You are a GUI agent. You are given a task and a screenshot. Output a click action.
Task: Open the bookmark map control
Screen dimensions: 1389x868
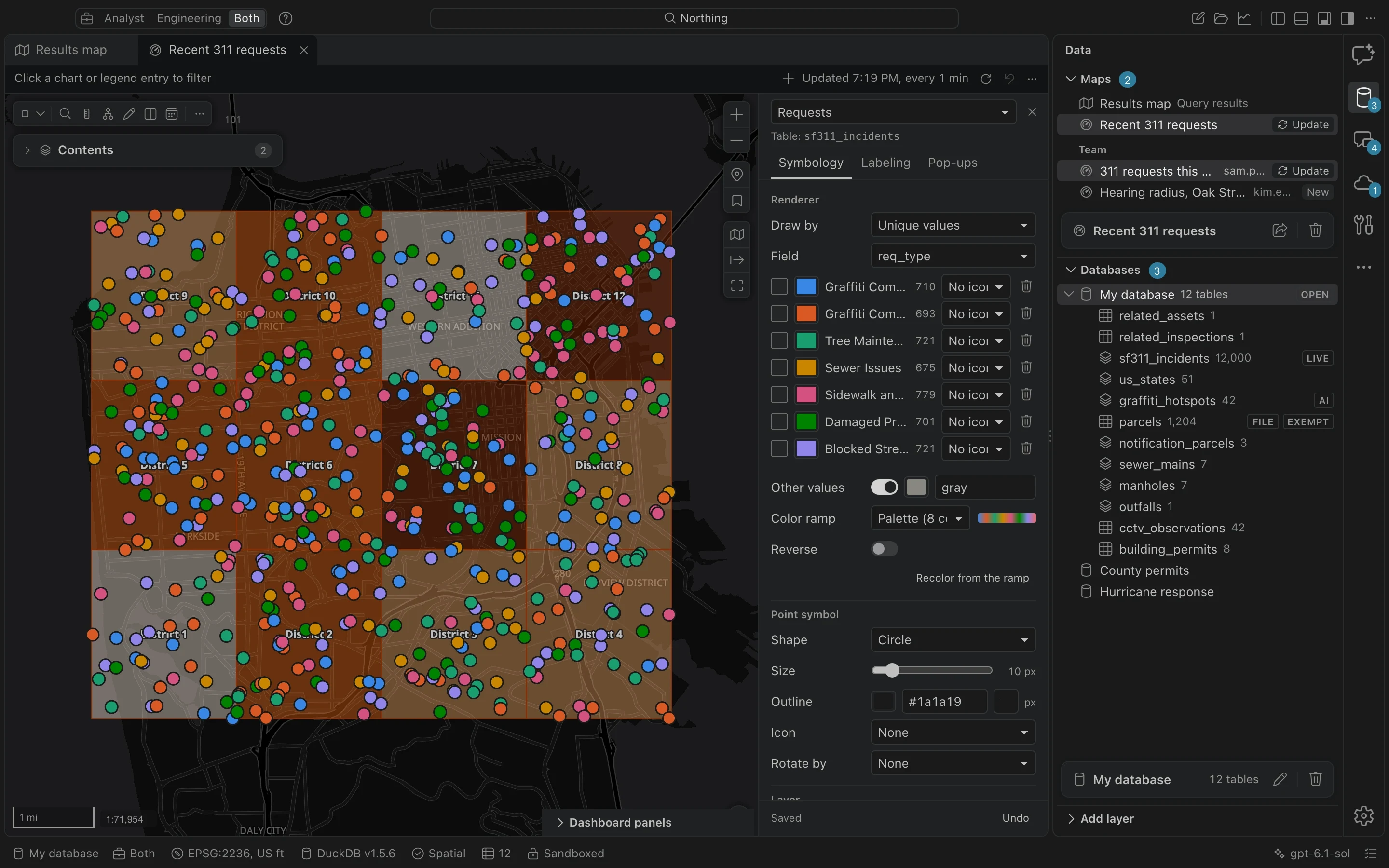tap(737, 201)
